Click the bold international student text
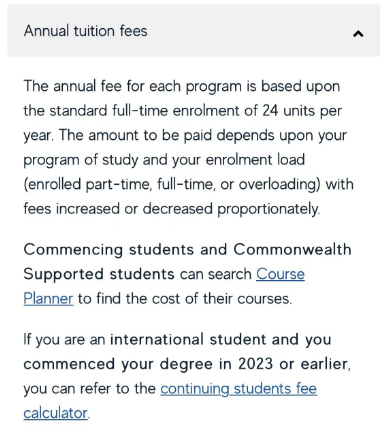Image resolution: width=388 pixels, height=436 pixels. click(188, 340)
